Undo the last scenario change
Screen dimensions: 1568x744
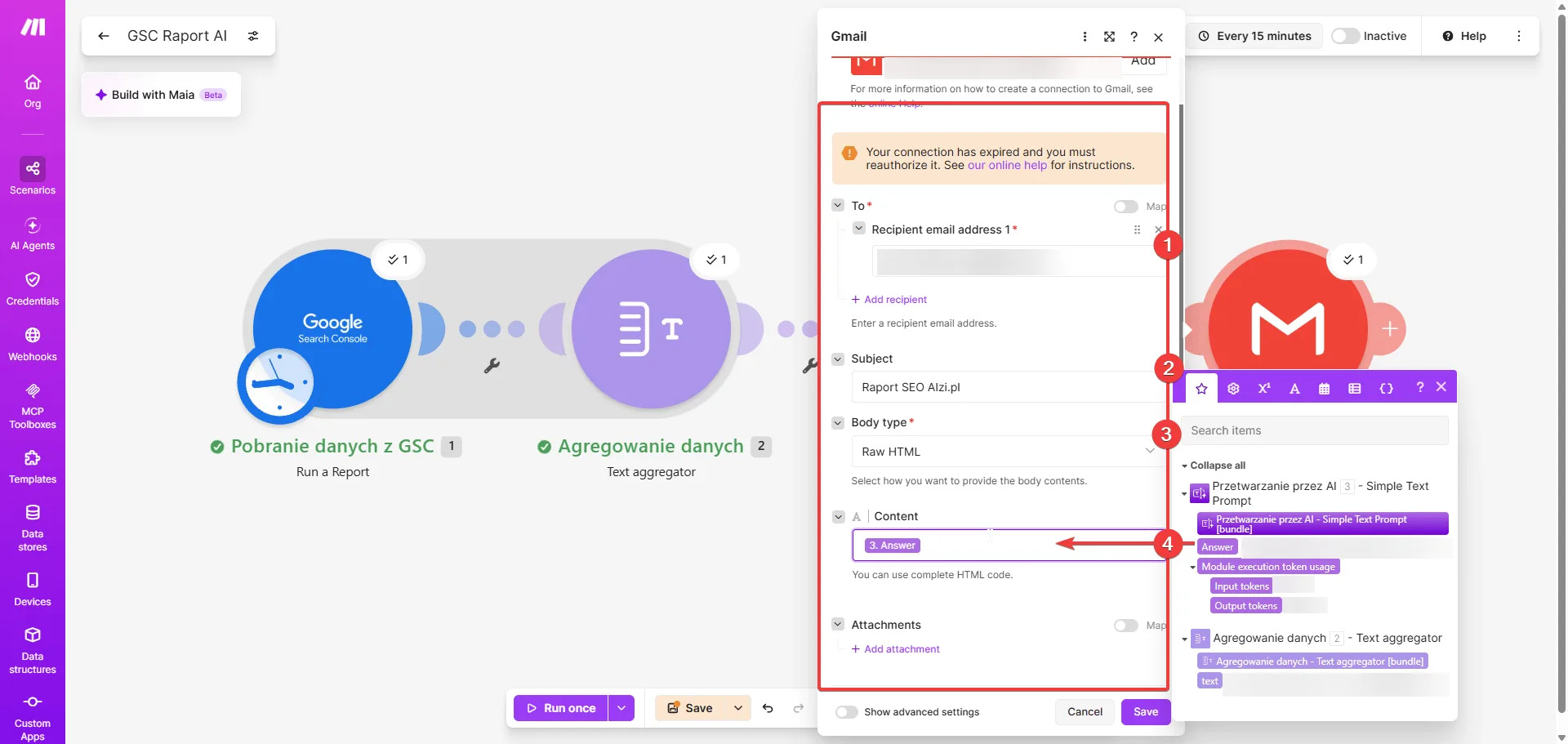[x=768, y=708]
